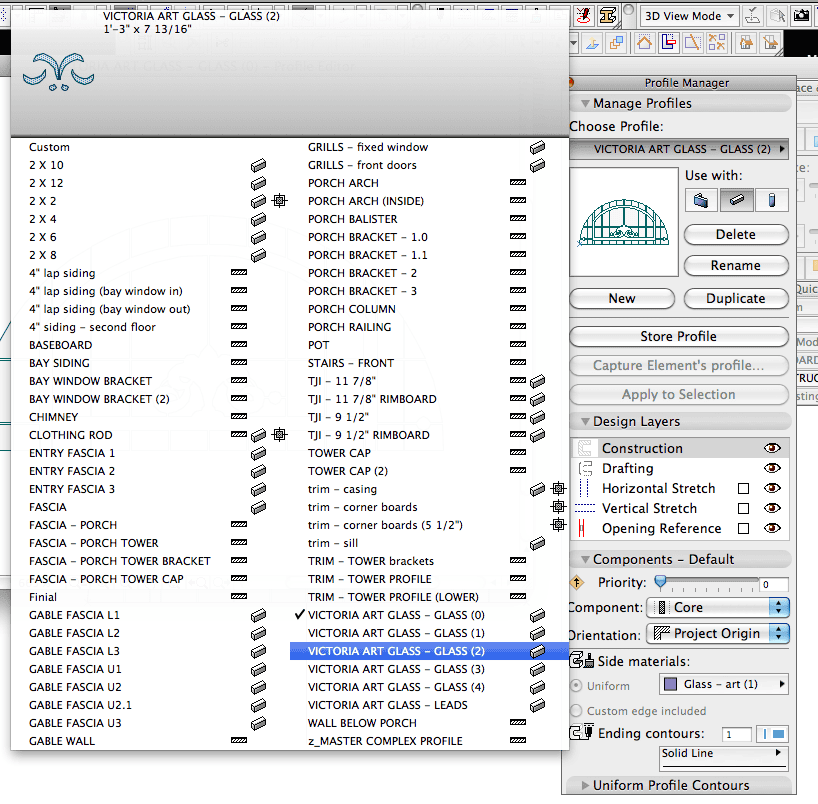Image resolution: width=818 pixels, height=804 pixels.
Task: Click the target icon on trim - corner boards
Action: (x=558, y=507)
